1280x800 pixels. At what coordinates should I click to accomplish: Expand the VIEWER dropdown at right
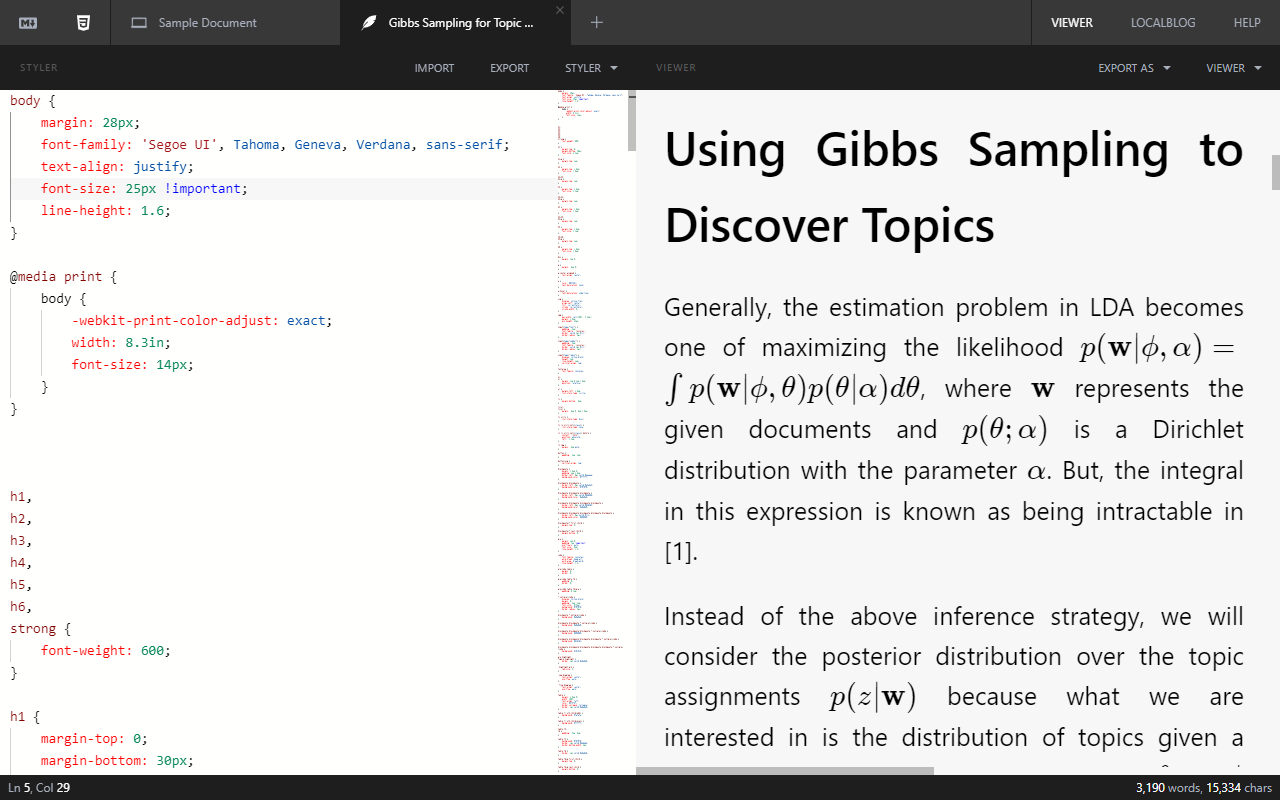[1232, 68]
